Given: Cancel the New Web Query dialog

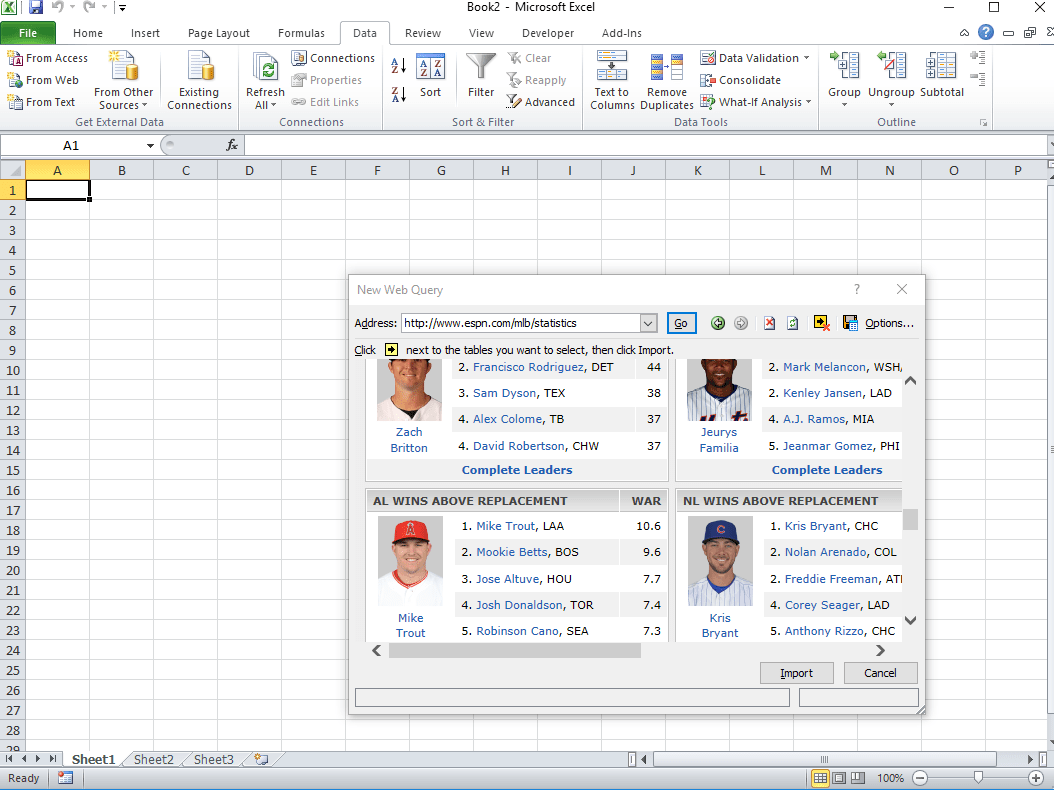Looking at the screenshot, I should [x=880, y=673].
